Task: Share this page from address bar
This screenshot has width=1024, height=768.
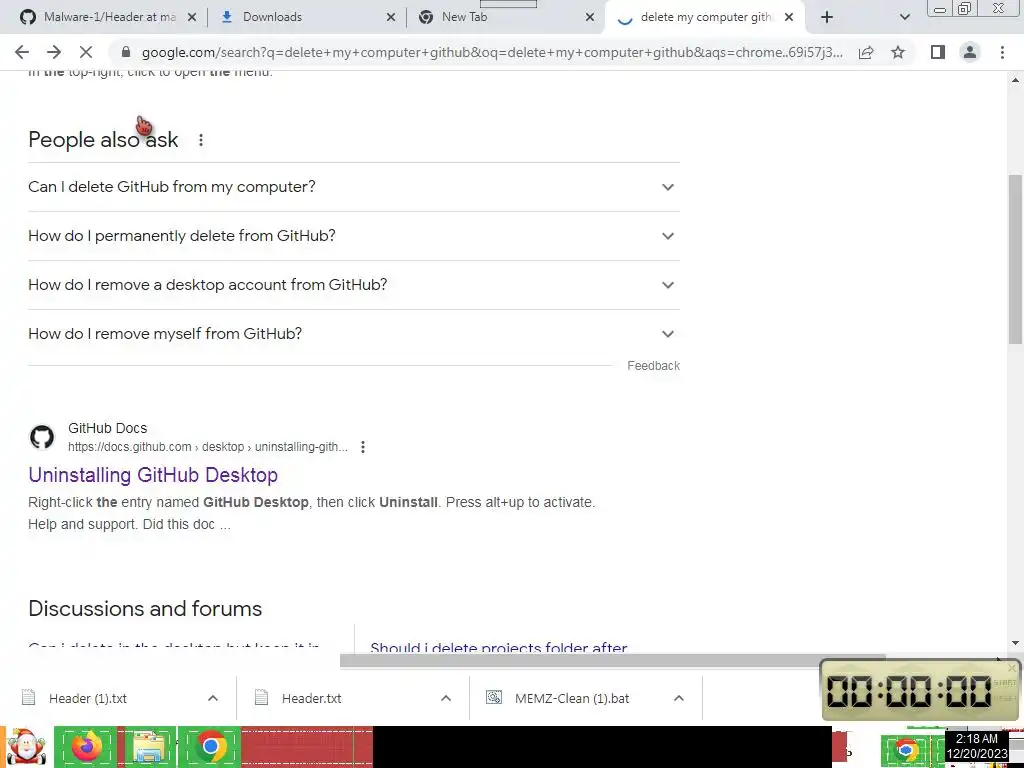Action: pyautogui.click(x=866, y=52)
